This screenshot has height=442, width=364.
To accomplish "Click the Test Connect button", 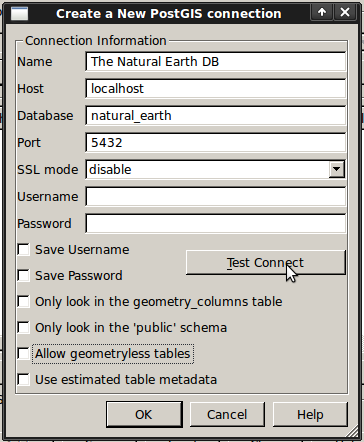I will point(266,263).
